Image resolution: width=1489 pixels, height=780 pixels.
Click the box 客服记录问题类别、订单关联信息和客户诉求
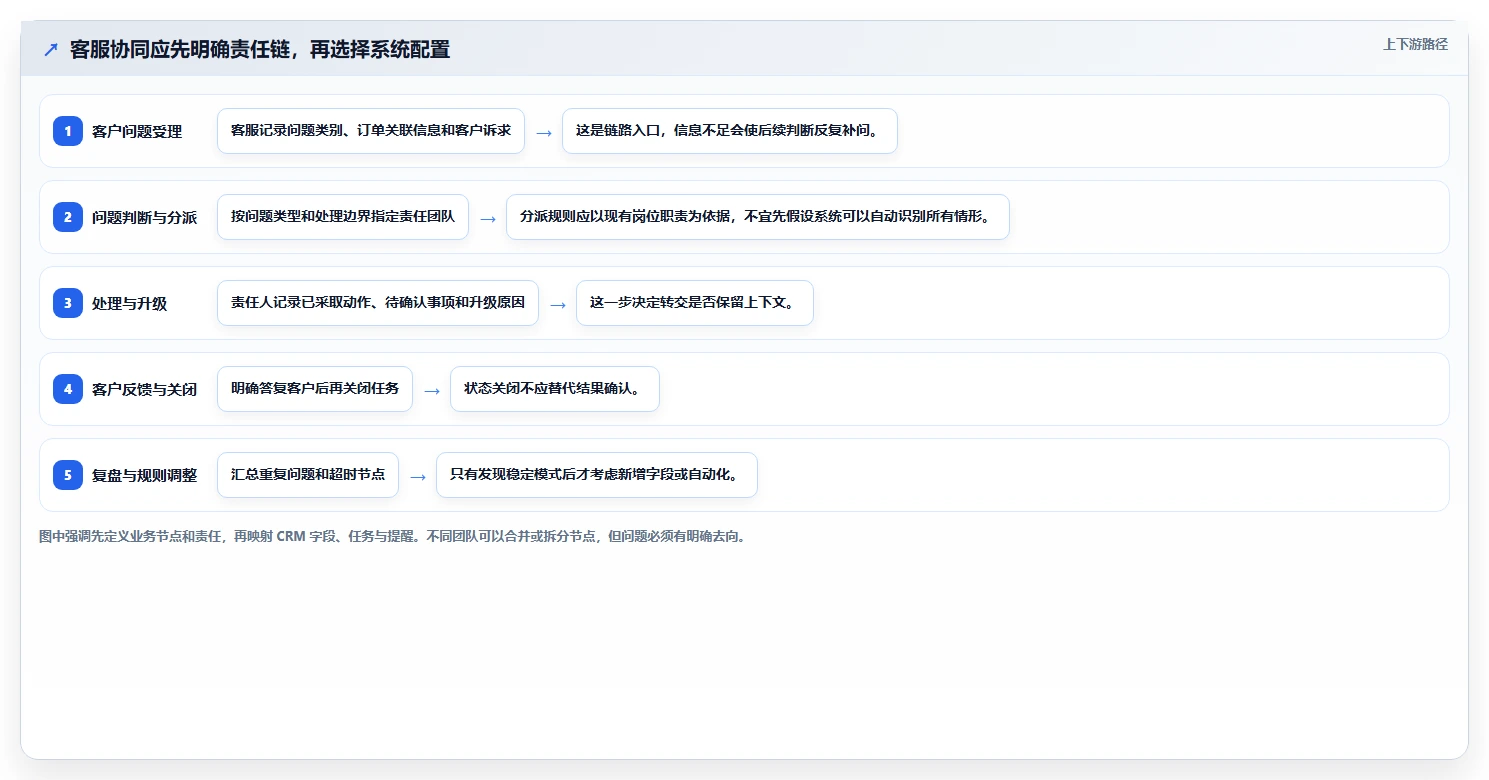[371, 131]
